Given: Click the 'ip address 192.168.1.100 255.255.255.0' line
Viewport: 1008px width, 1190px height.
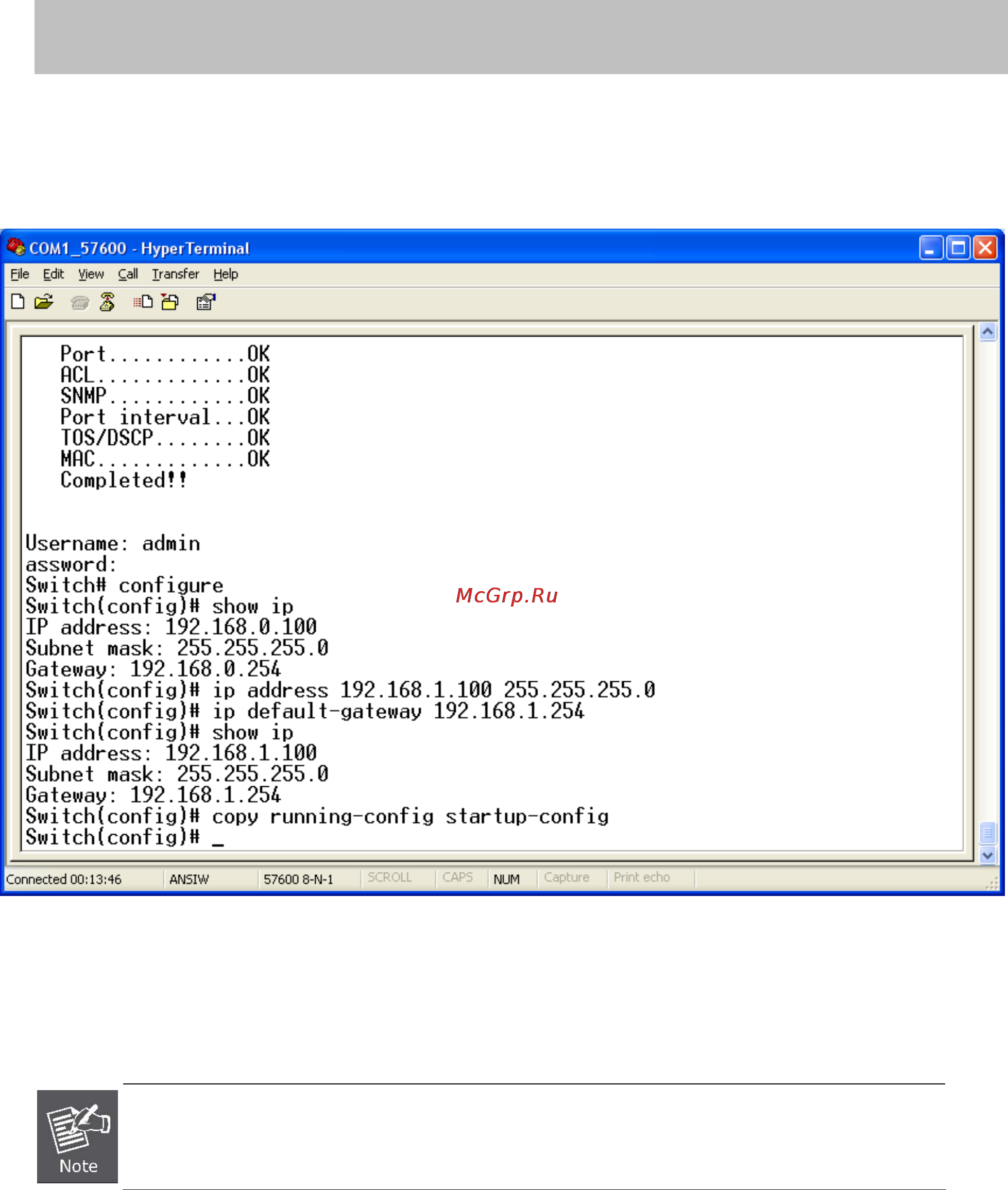Looking at the screenshot, I should point(340,690).
